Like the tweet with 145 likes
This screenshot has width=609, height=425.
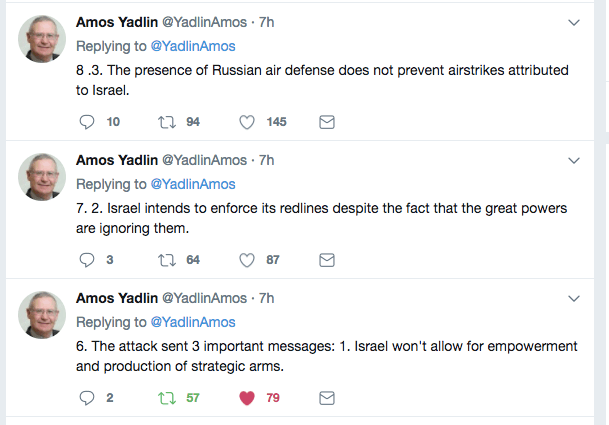click(247, 121)
